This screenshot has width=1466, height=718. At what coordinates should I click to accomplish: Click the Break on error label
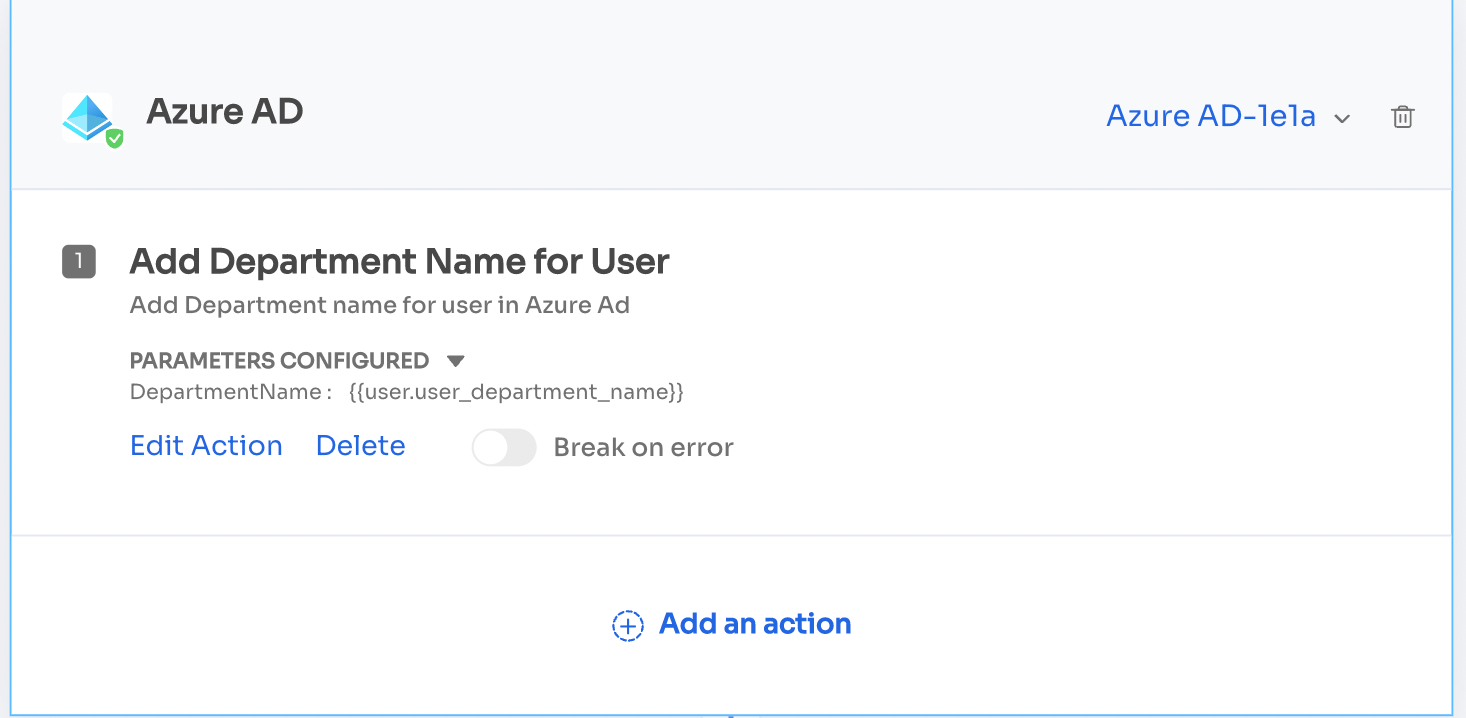644,447
